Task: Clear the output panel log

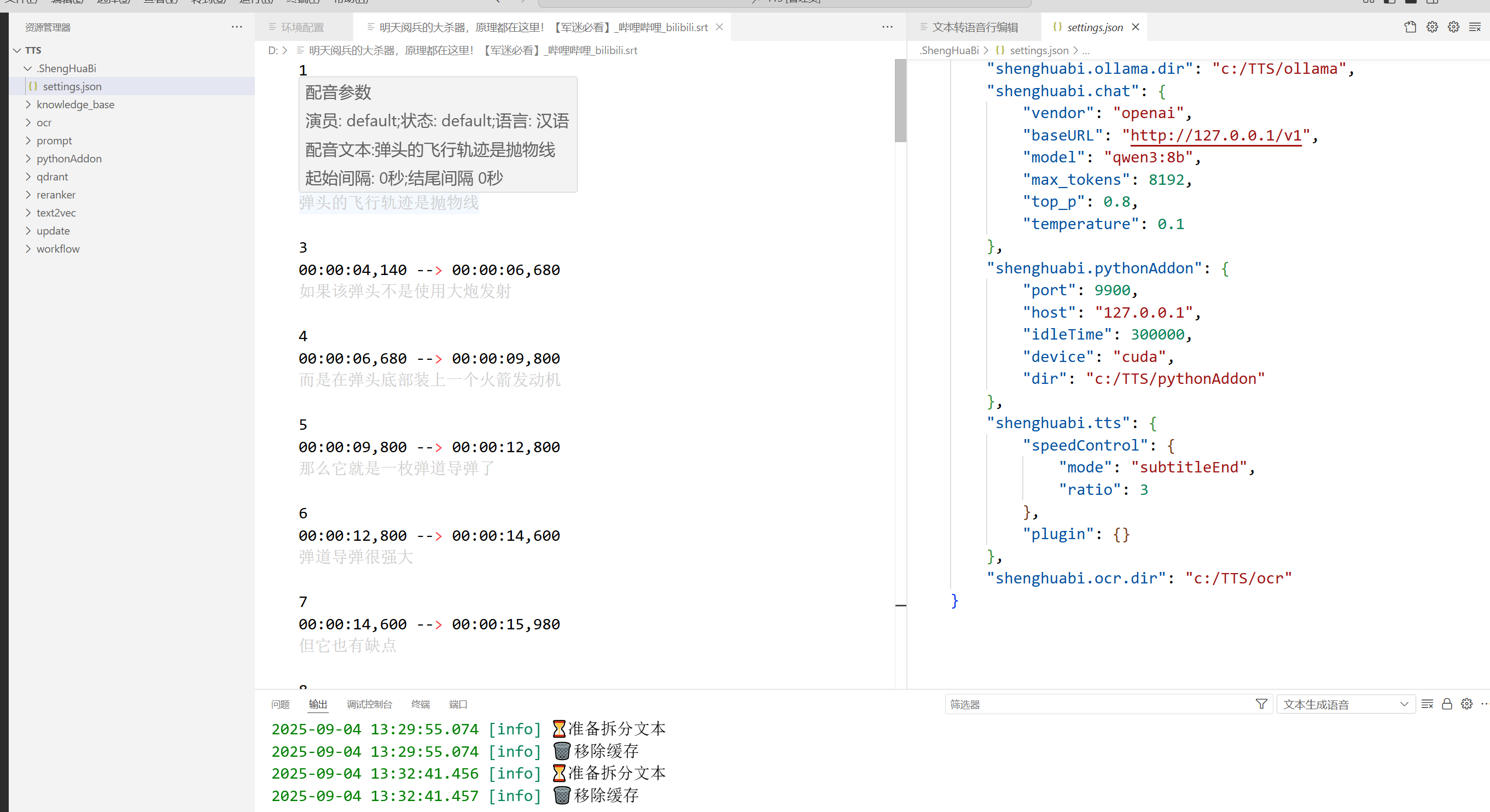Action: pos(1427,704)
